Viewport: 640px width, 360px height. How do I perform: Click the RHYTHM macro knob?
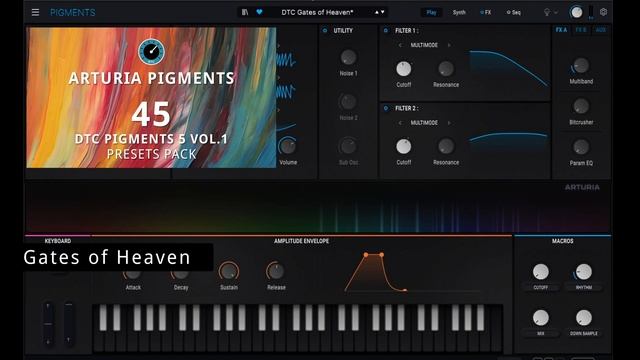[584, 272]
